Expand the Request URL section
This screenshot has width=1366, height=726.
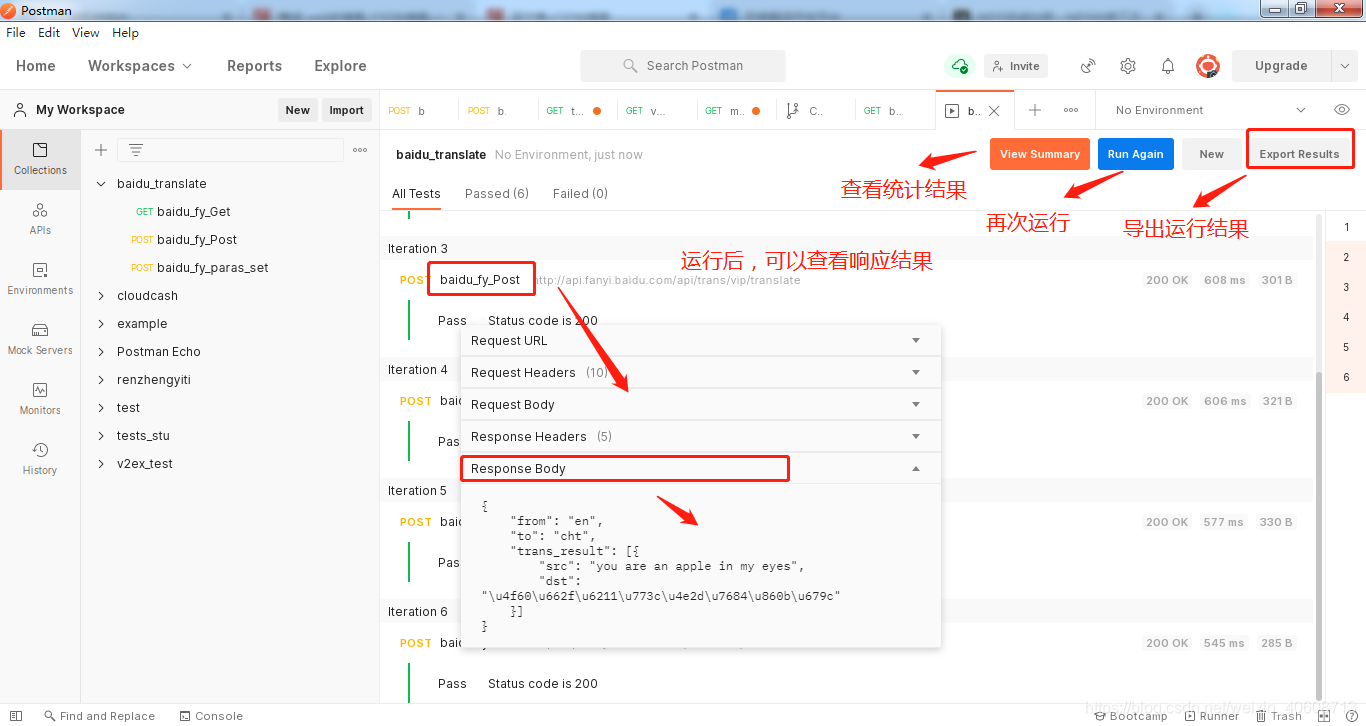click(701, 341)
